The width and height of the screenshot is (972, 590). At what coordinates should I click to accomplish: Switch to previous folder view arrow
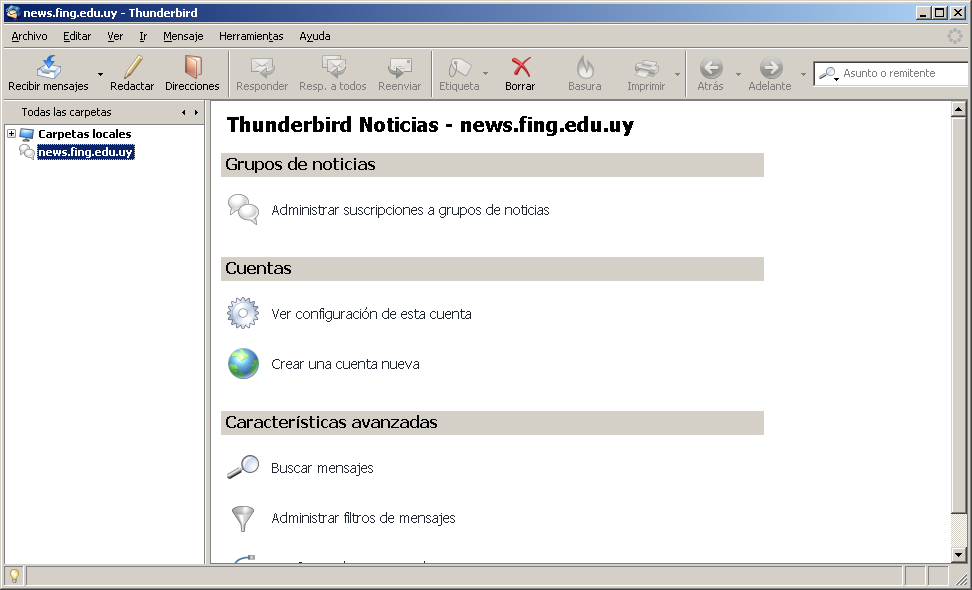click(x=183, y=112)
